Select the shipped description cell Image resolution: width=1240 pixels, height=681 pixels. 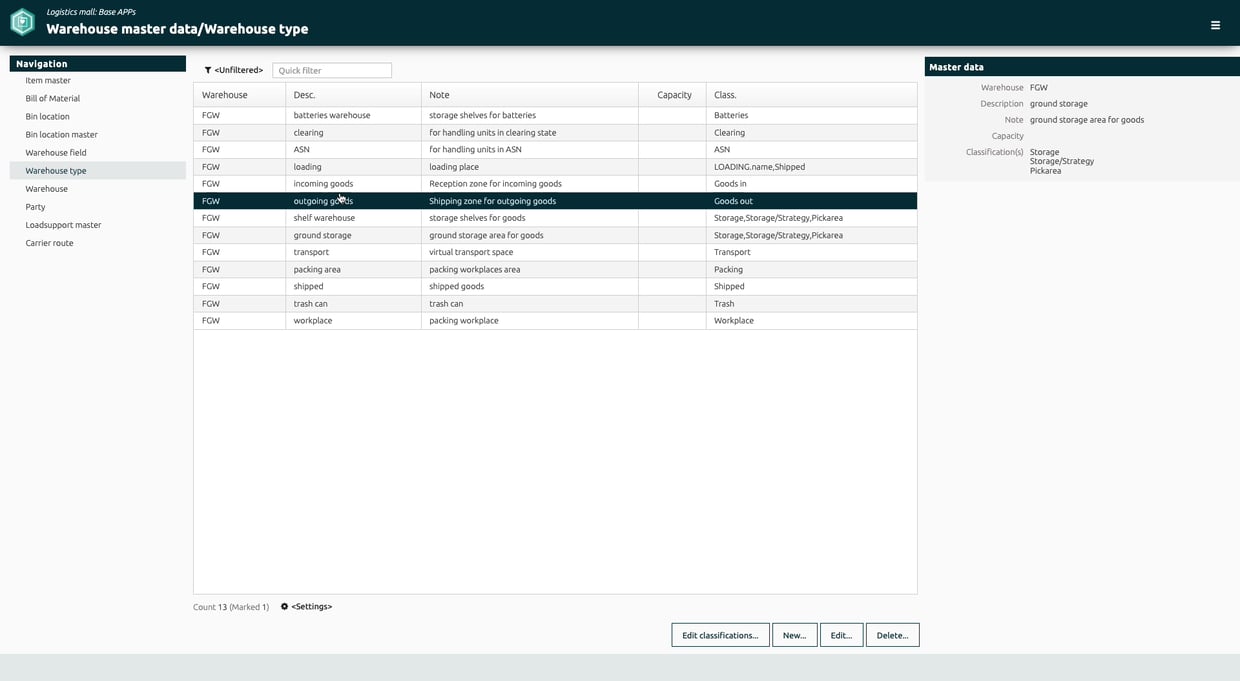point(353,286)
